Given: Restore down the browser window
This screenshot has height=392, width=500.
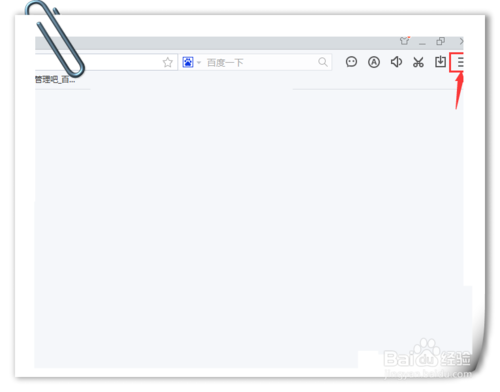Looking at the screenshot, I should [440, 41].
